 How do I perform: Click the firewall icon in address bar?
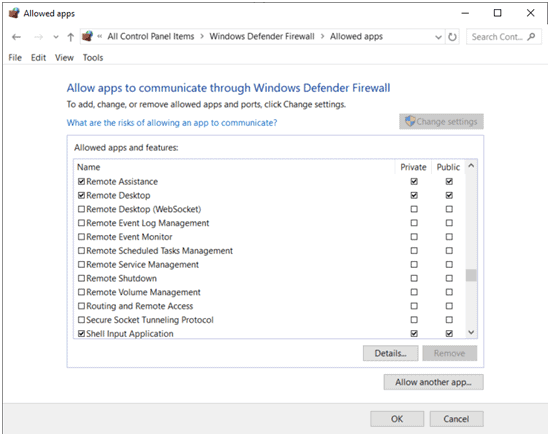coord(87,36)
